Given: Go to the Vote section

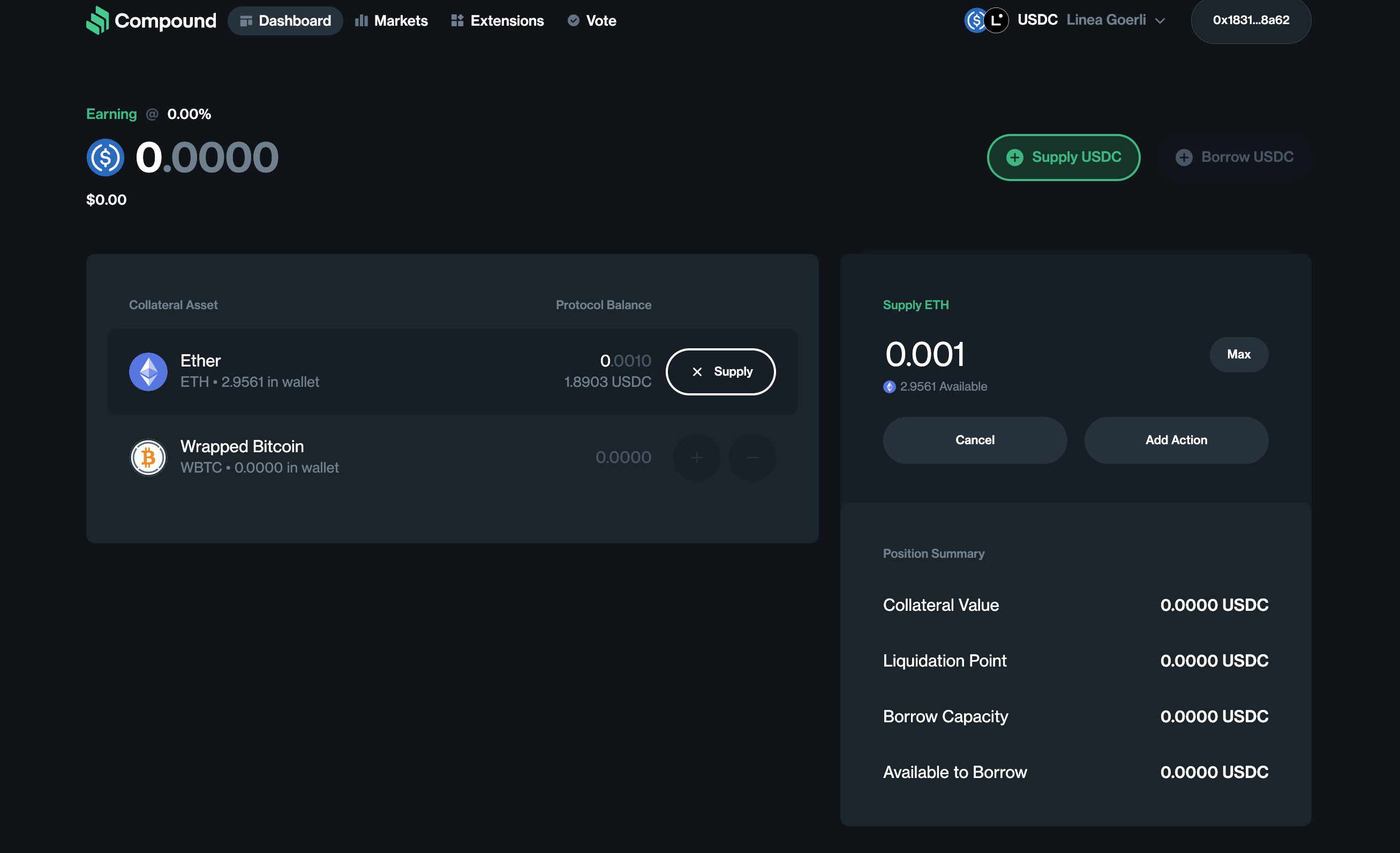Looking at the screenshot, I should tap(591, 21).
